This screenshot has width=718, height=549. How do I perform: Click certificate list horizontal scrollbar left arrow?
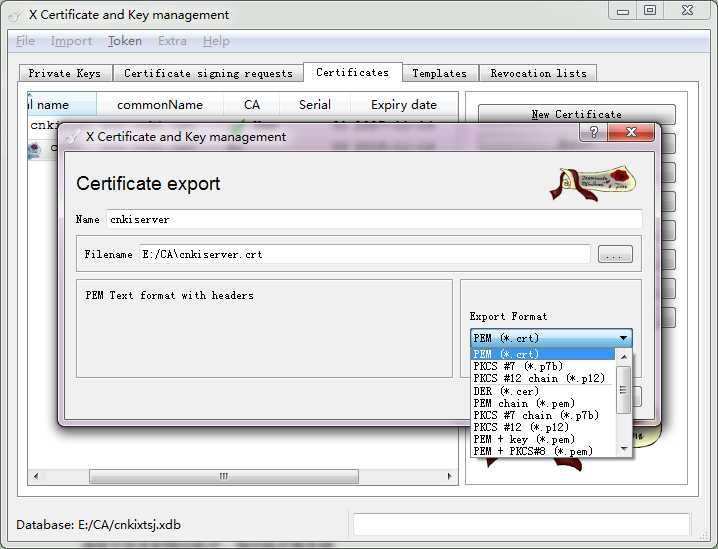[36, 476]
